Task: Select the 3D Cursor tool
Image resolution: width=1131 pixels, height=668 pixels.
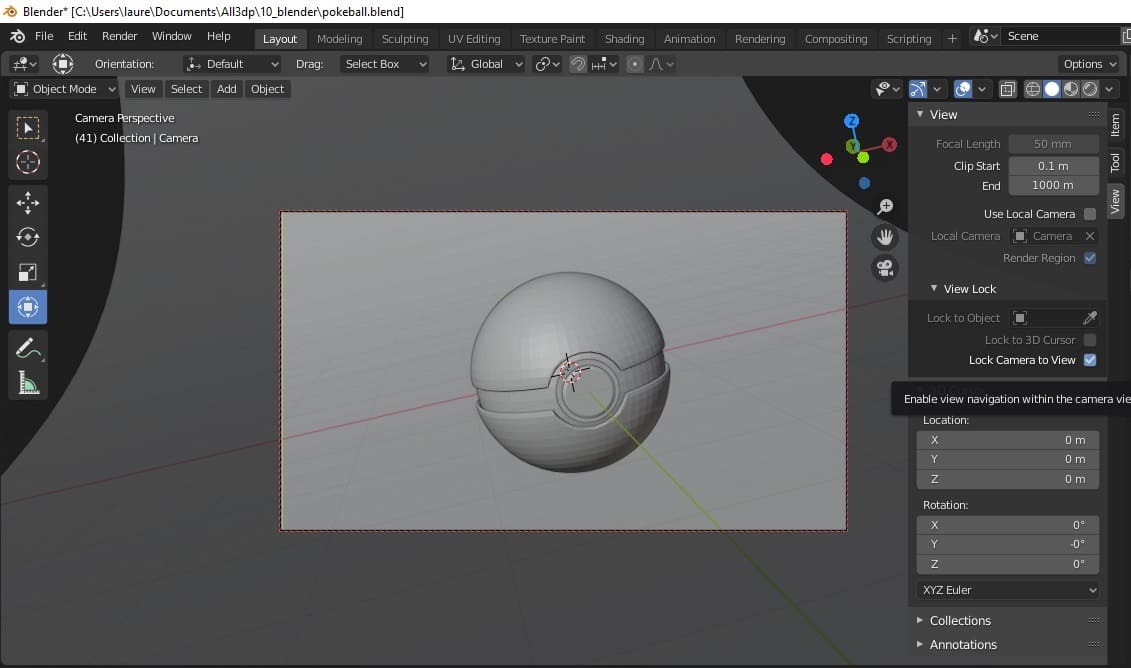Action: coord(28,162)
